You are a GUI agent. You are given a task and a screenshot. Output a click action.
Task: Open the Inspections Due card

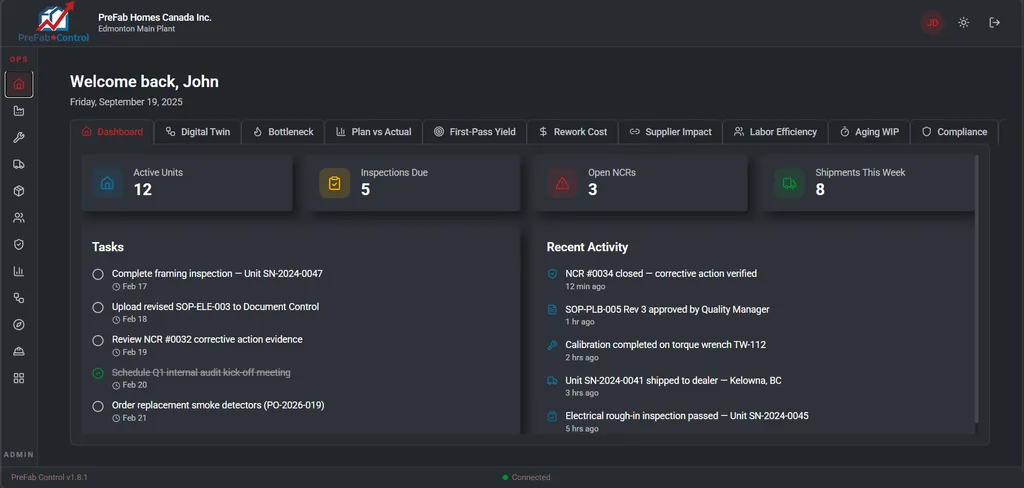pyautogui.click(x=415, y=183)
